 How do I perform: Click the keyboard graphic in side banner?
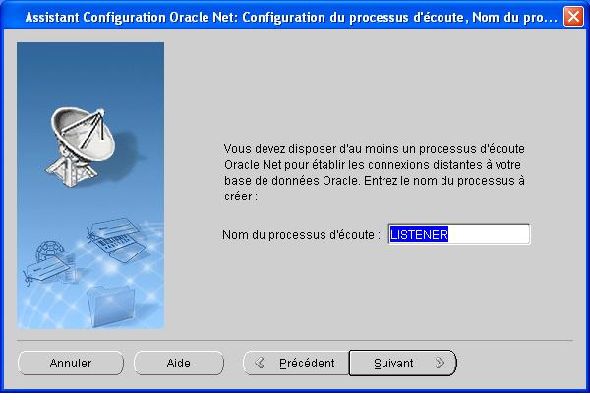[117, 241]
